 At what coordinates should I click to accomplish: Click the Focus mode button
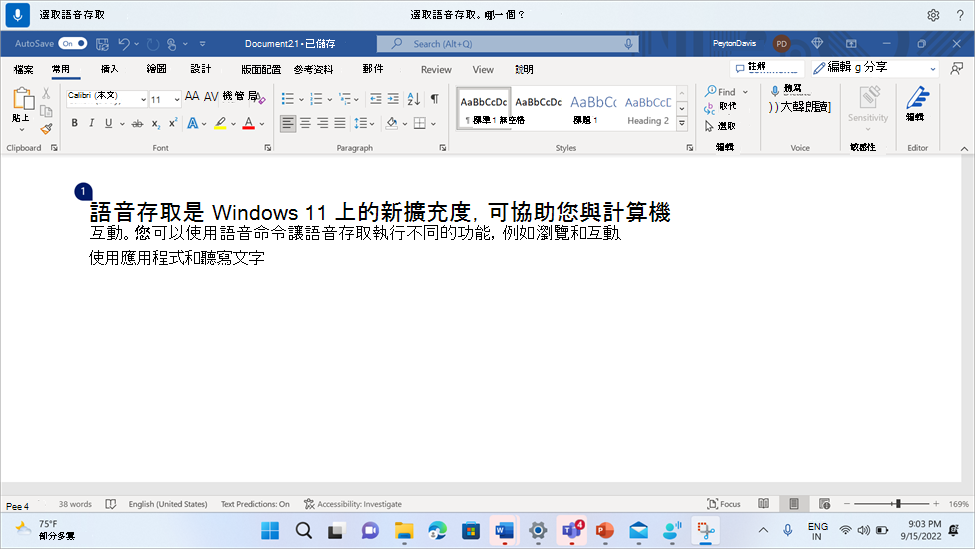click(724, 504)
